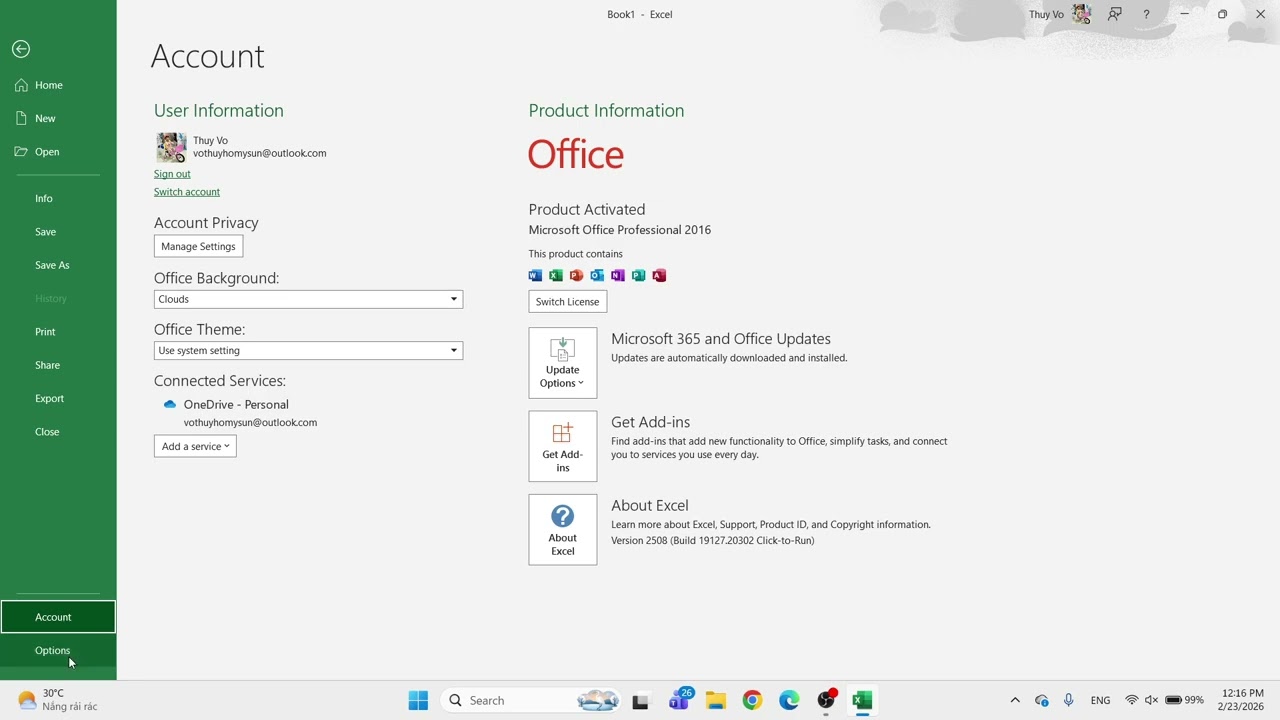1280x720 pixels.
Task: Click the Home house icon in sidebar
Action: (x=21, y=85)
